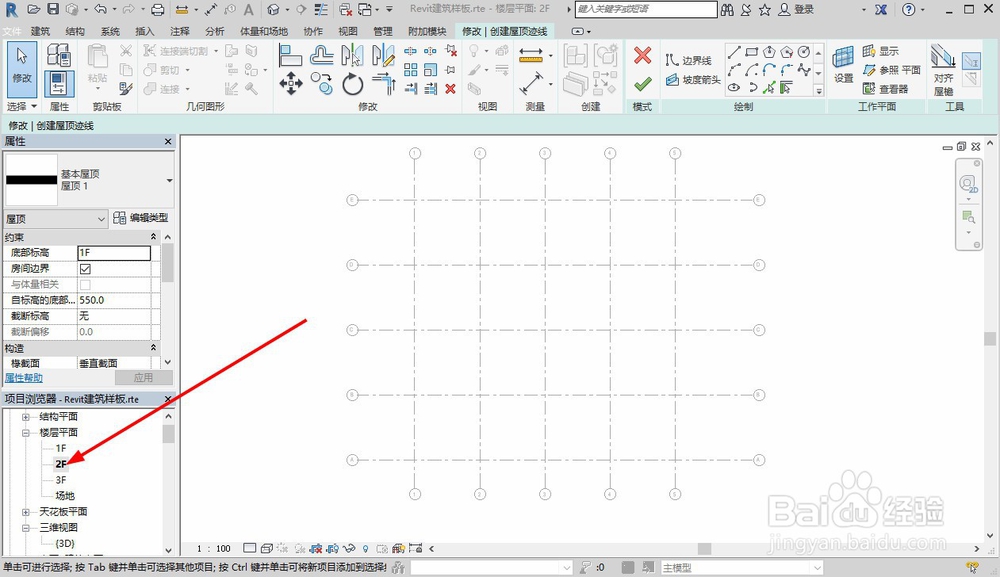The image size is (1000, 577).
Task: Select Trim/Extend to Corner tool
Action: pyautogui.click(x=383, y=84)
